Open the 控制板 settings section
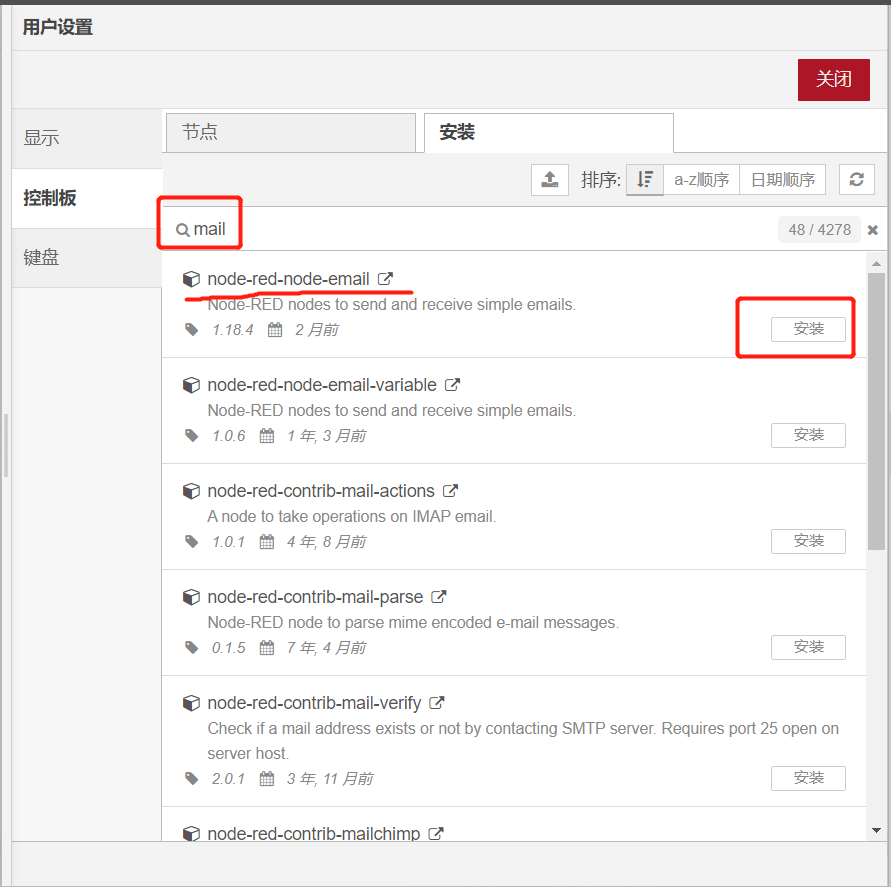The width and height of the screenshot is (891, 887). click(x=86, y=198)
